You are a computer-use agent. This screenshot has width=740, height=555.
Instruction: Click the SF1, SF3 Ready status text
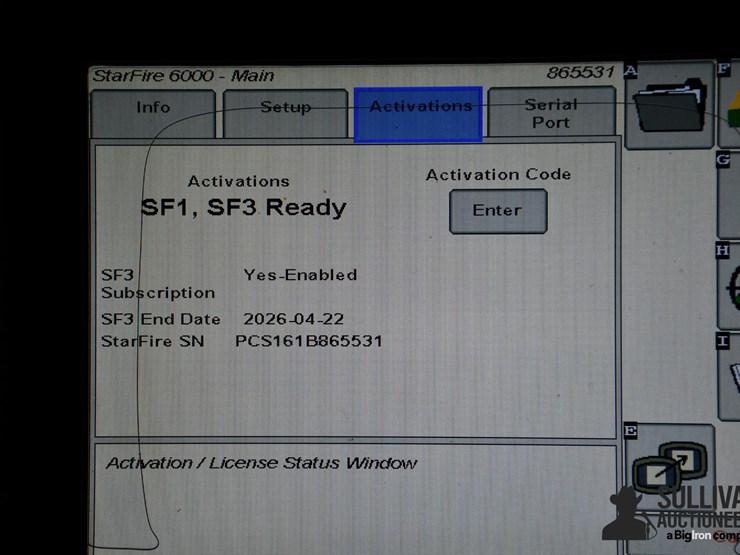pos(243,207)
